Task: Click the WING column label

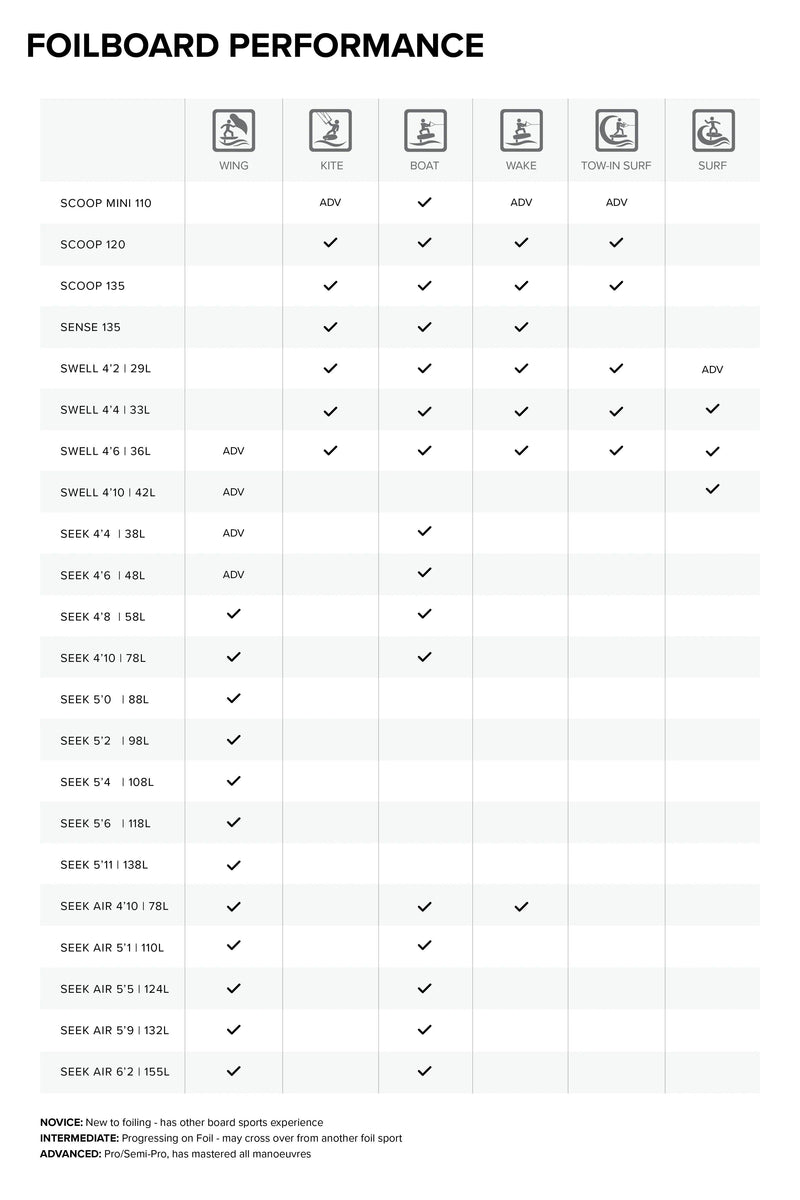Action: coord(233,166)
